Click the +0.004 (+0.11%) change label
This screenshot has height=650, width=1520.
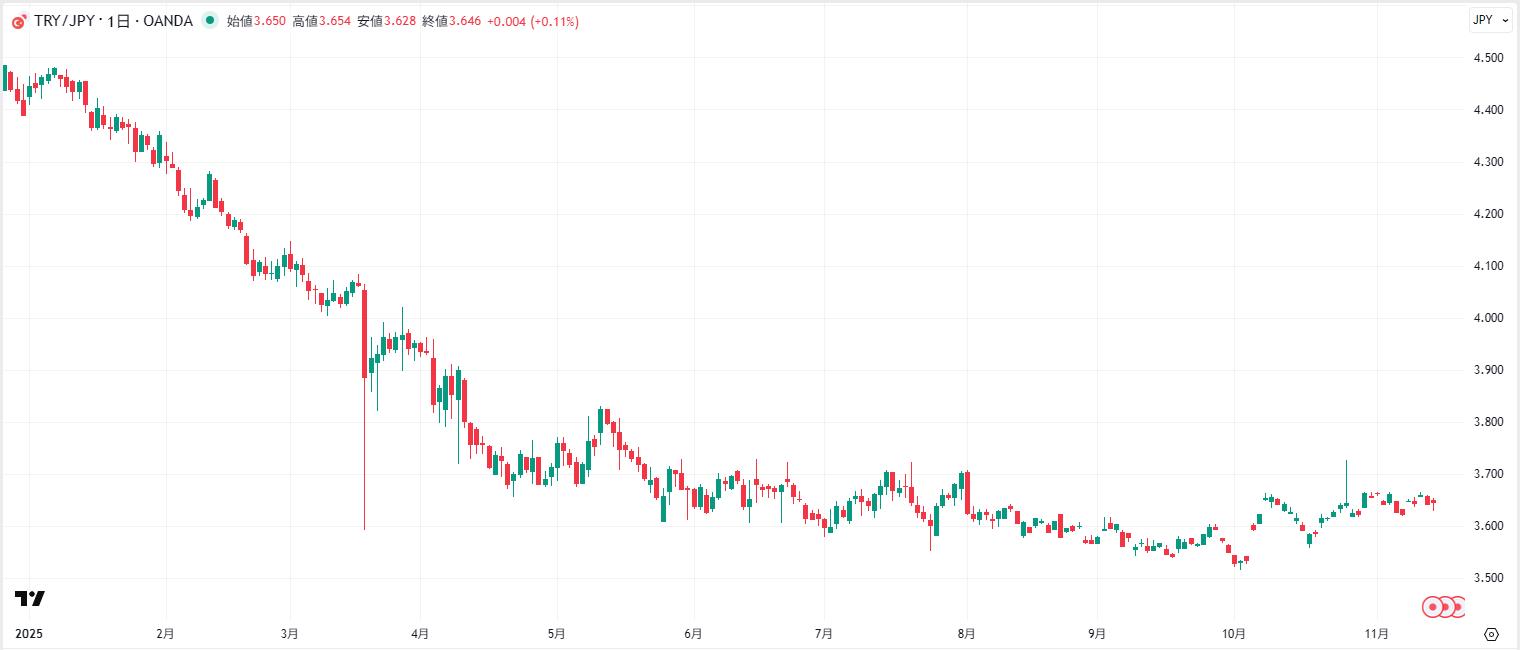(x=532, y=21)
